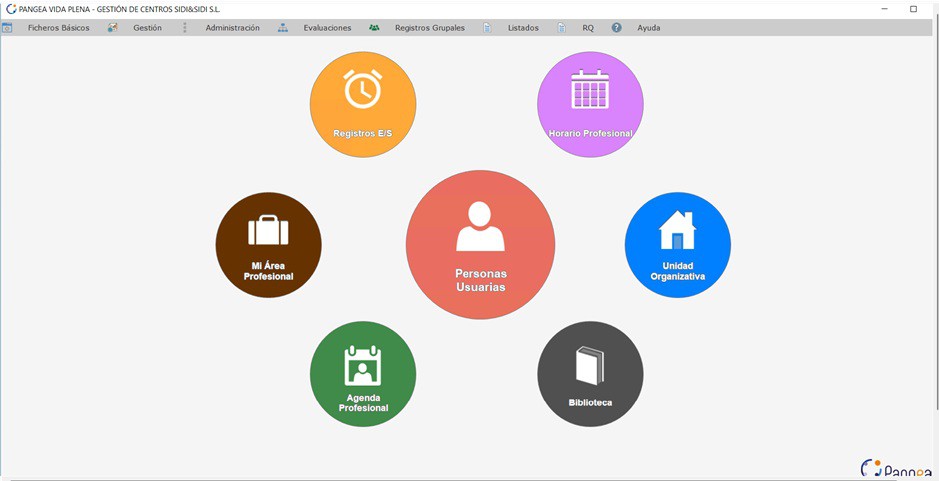Image resolution: width=939 pixels, height=481 pixels.
Task: Open the Listados menu
Action: tap(523, 28)
